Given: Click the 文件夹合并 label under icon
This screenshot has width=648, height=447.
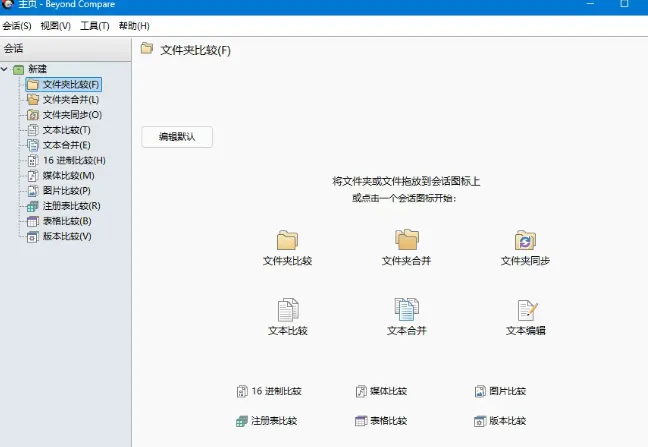Looking at the screenshot, I should coord(406,261).
